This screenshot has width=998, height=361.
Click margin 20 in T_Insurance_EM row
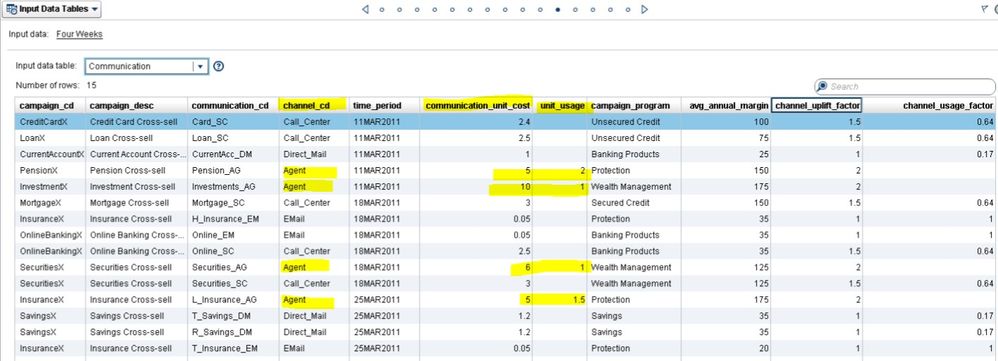click(726, 348)
